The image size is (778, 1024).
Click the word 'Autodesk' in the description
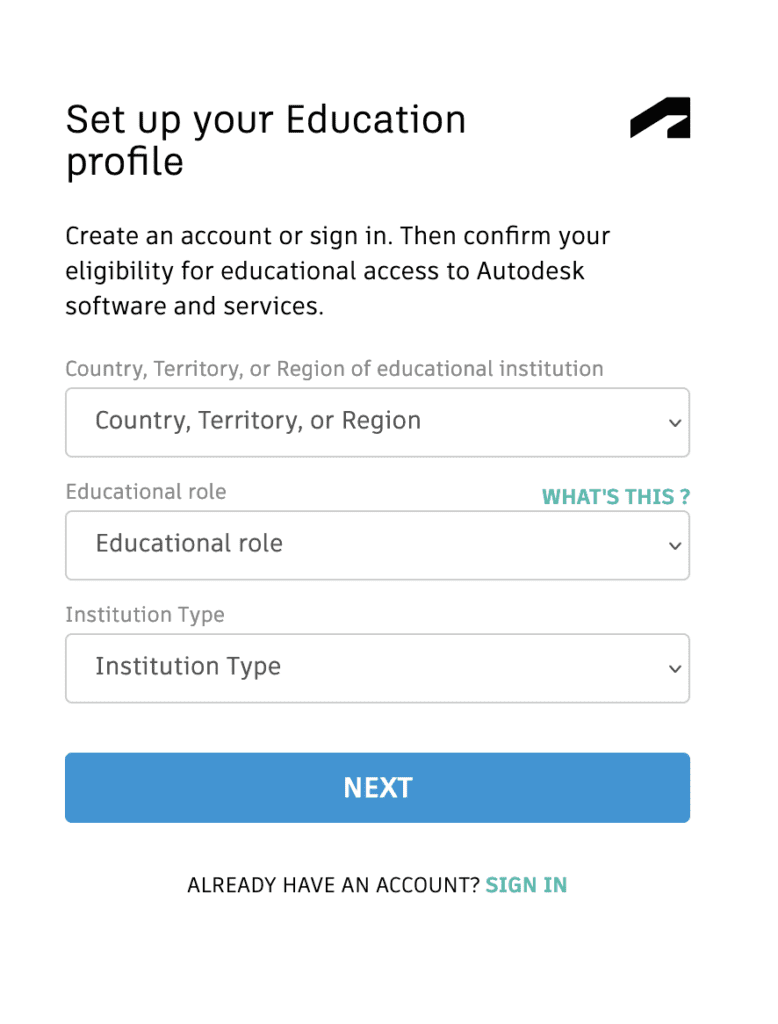pos(530,271)
